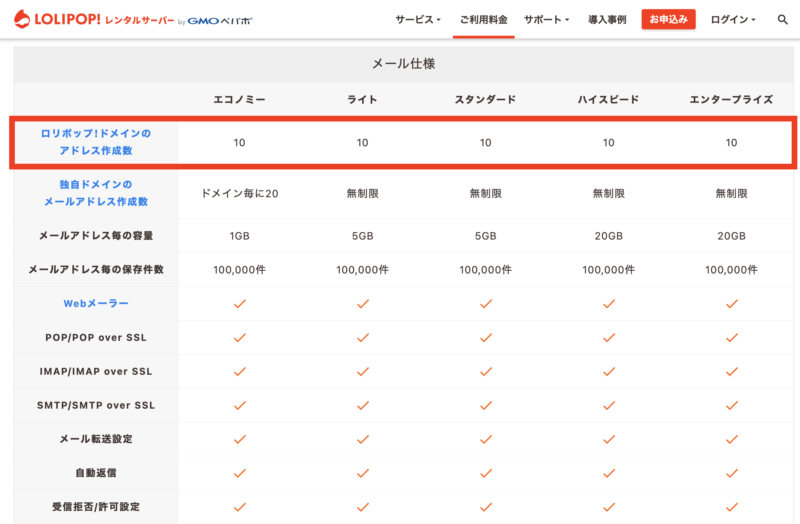Follow the Webメーラー link

[96, 304]
